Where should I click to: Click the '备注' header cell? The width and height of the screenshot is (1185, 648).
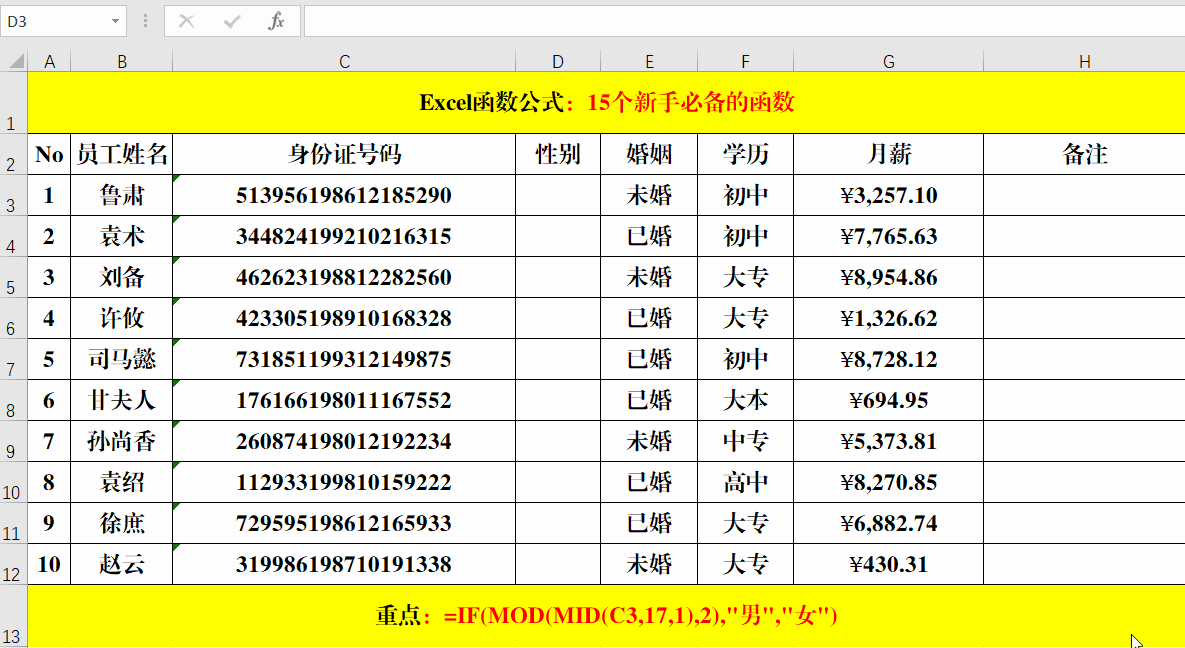1084,154
